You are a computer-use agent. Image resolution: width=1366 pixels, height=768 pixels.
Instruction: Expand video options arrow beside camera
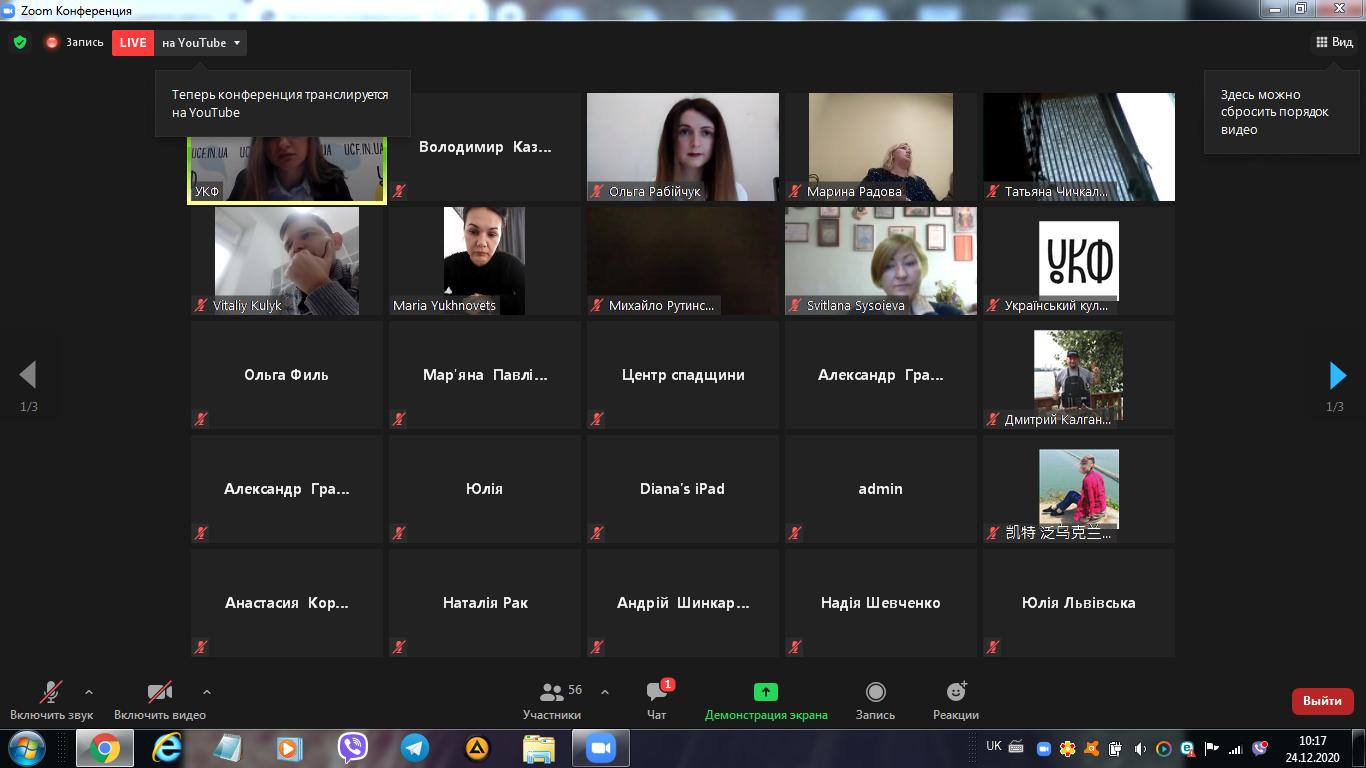tap(207, 692)
